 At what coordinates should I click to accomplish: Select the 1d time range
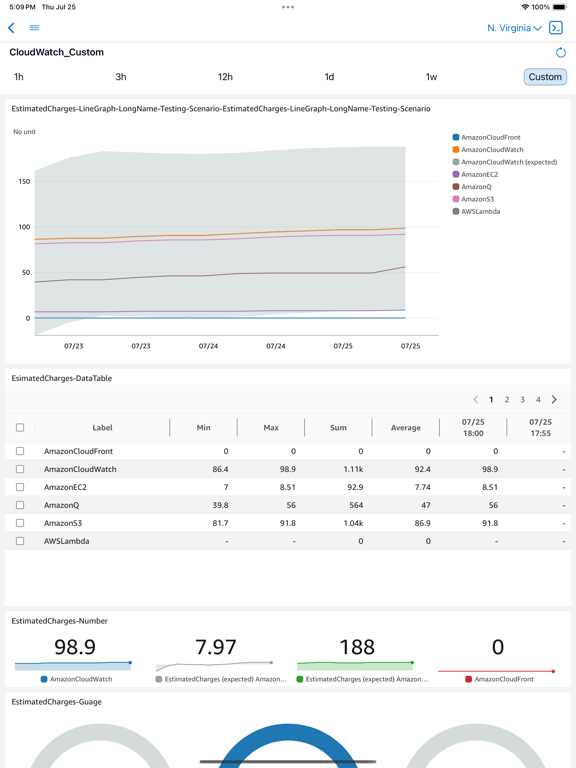329,77
